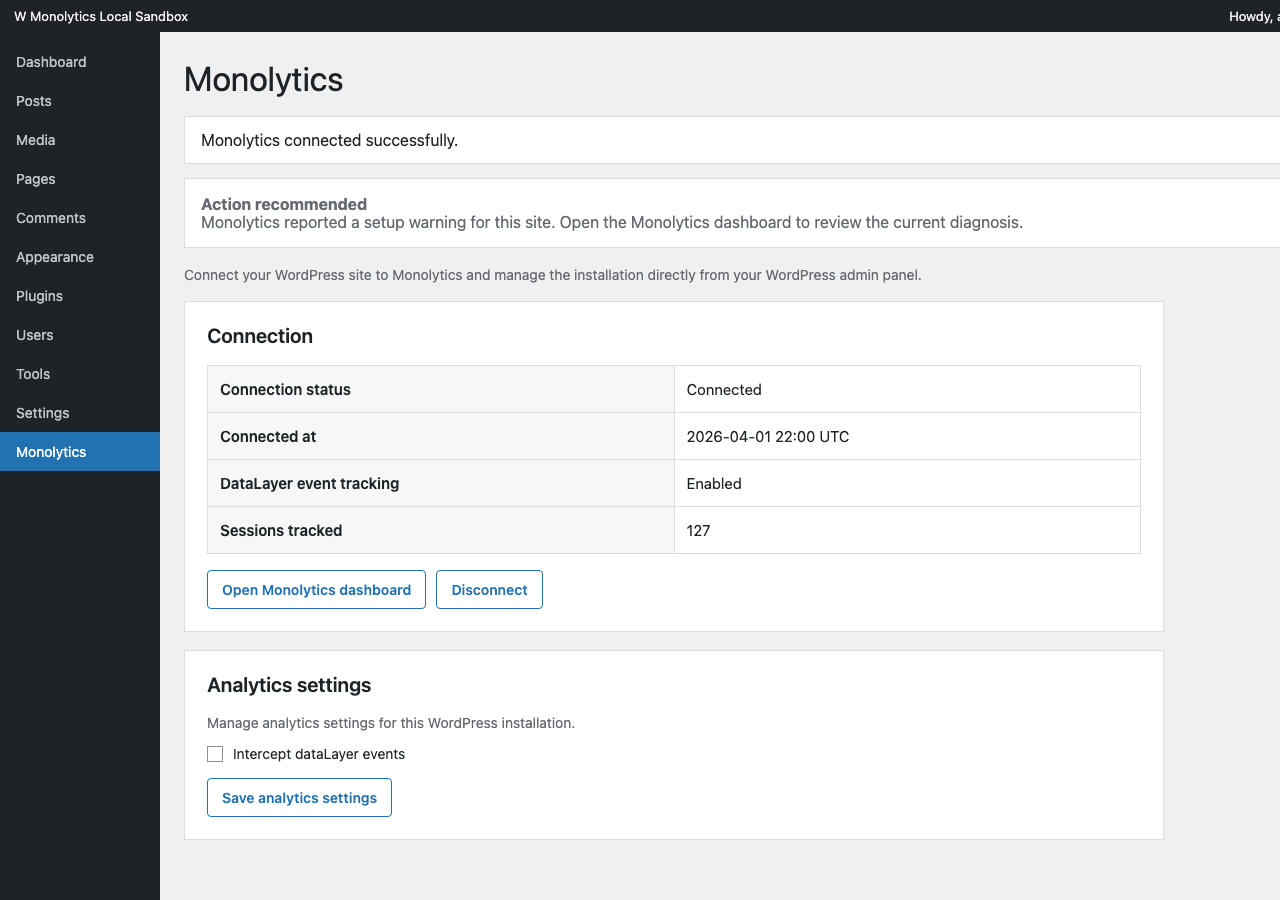The height and width of the screenshot is (900, 1280).
Task: Click Save analytics settings
Action: (299, 797)
